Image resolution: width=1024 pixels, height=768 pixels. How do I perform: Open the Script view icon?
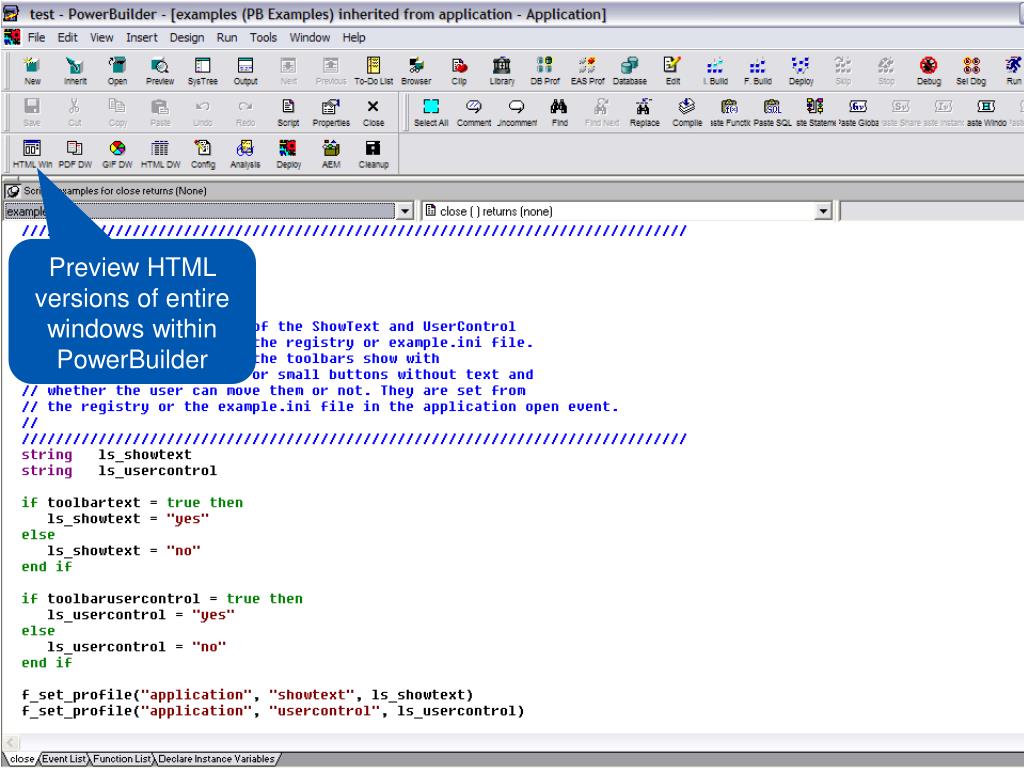[x=288, y=112]
